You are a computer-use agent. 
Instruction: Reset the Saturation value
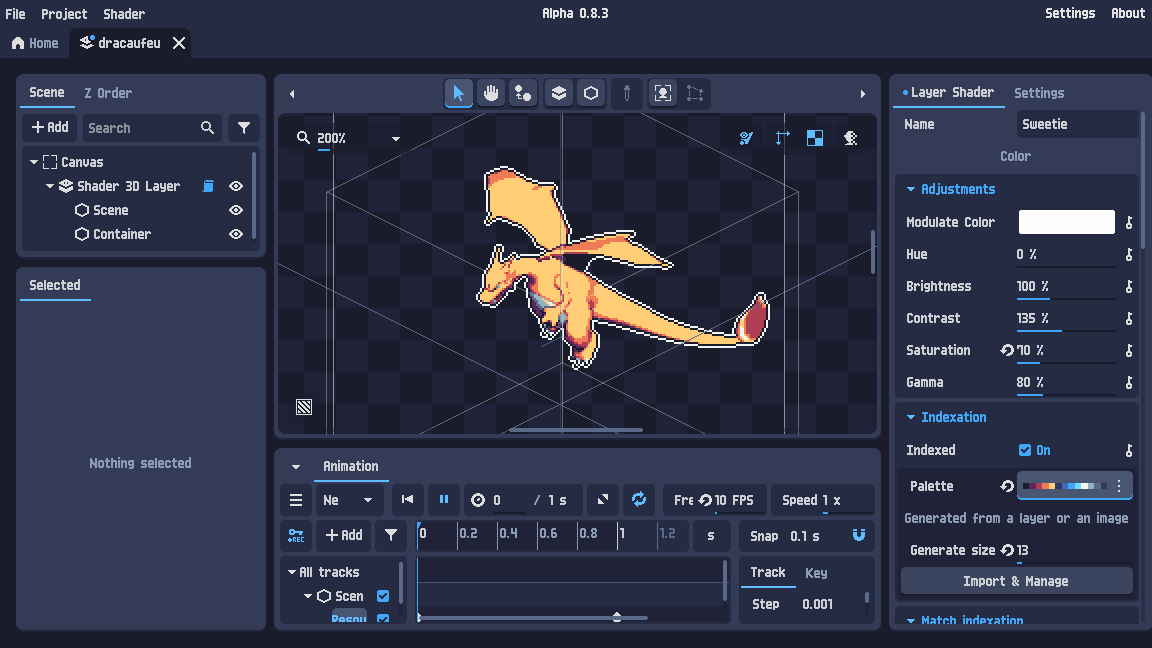1007,350
